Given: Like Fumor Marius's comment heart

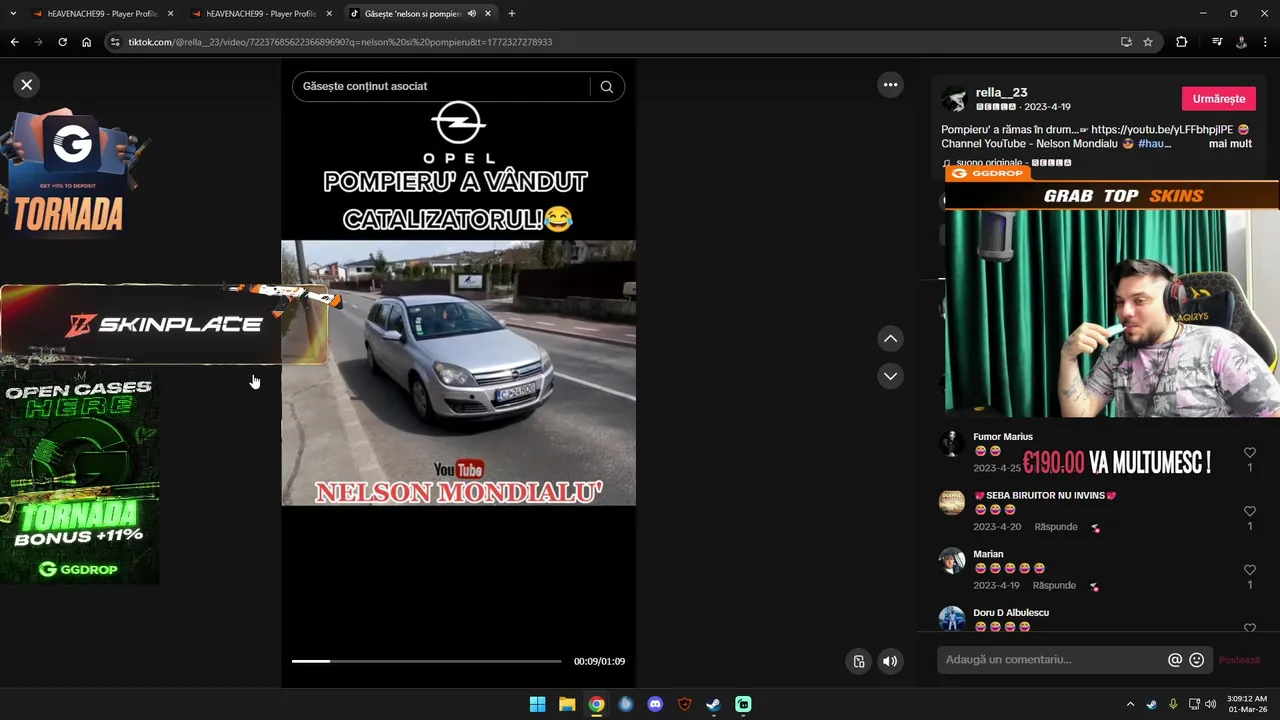Looking at the screenshot, I should coord(1249,453).
